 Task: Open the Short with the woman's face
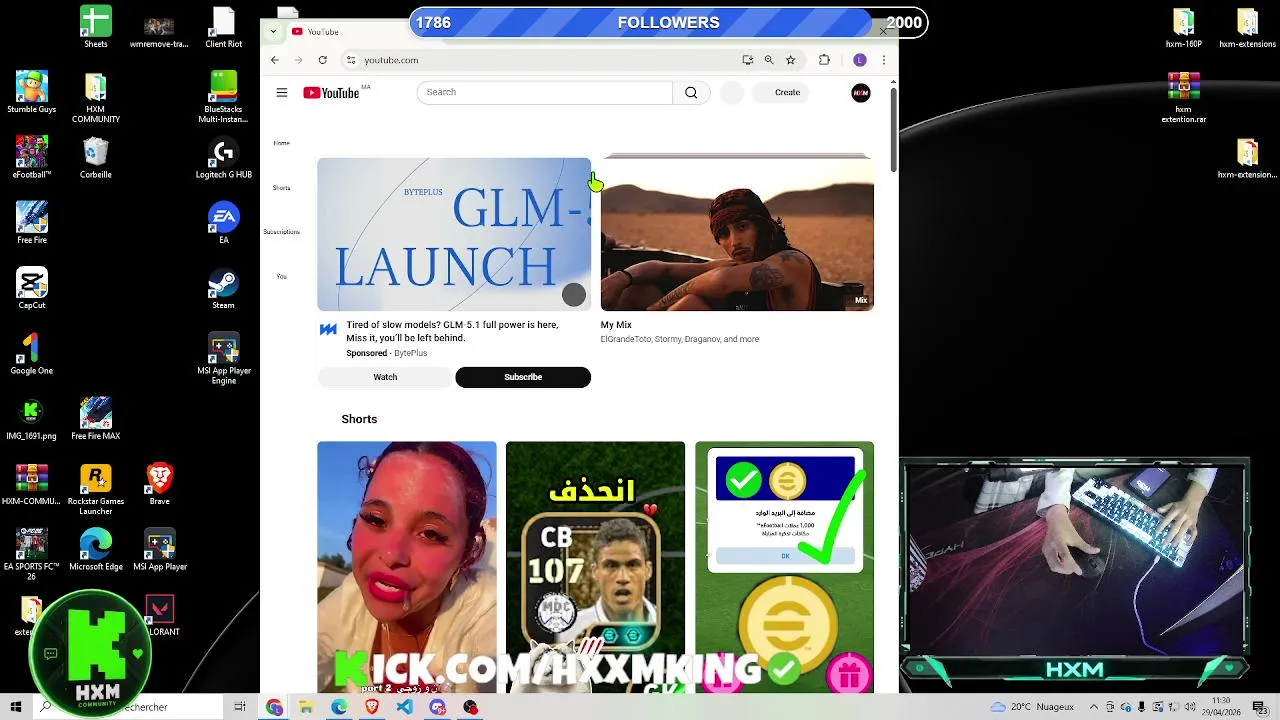(406, 567)
